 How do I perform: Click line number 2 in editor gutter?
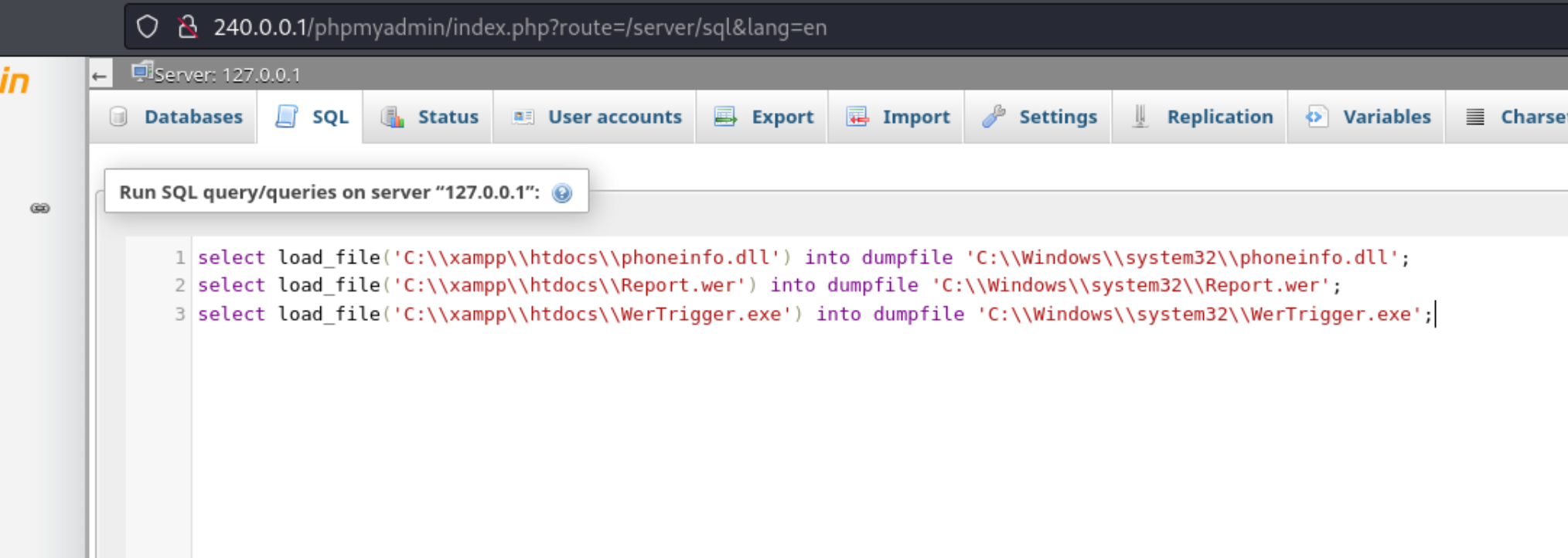[x=179, y=285]
